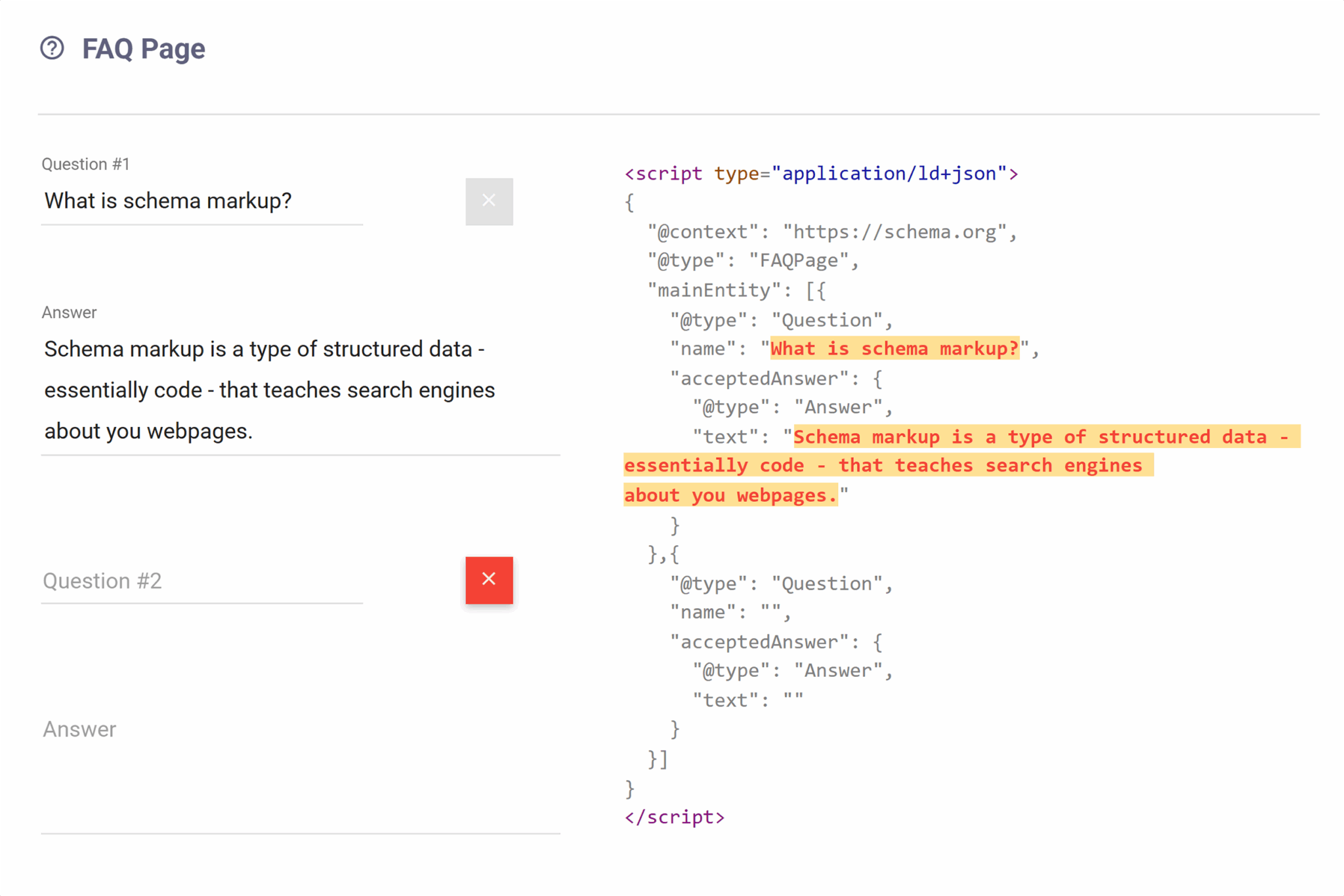Click the FAQ Page heading text
Screen dimensions: 1344x896
coord(143,49)
